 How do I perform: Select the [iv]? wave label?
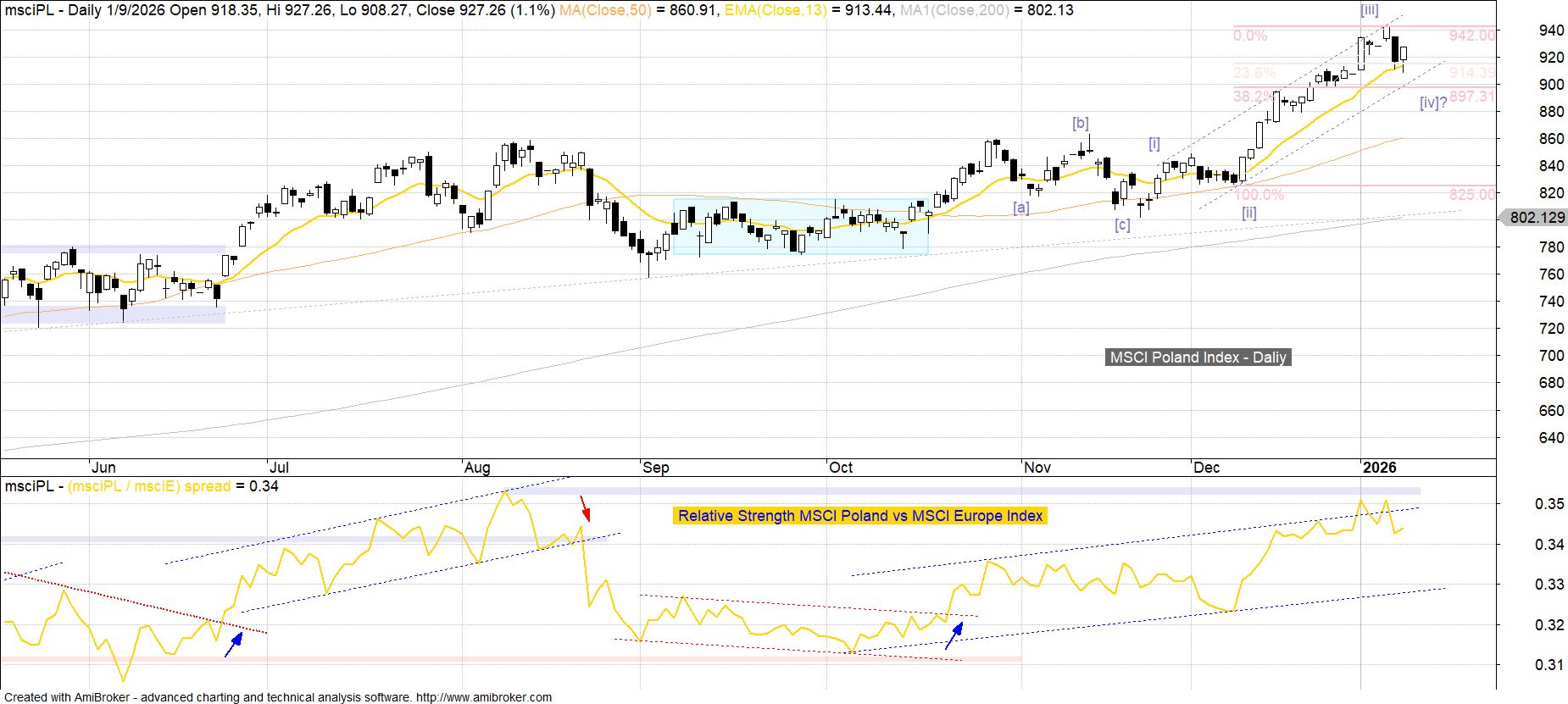click(1433, 103)
